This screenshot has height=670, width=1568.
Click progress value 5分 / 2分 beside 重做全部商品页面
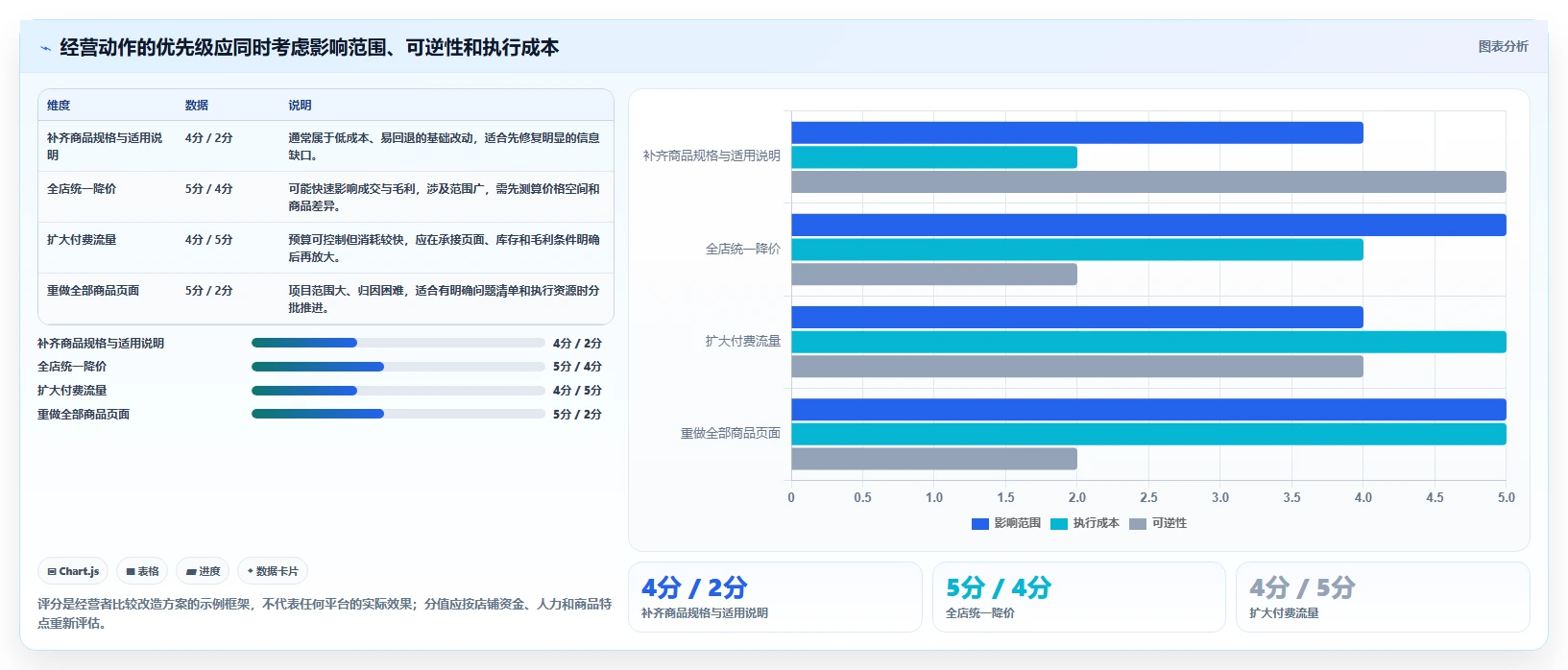(577, 415)
